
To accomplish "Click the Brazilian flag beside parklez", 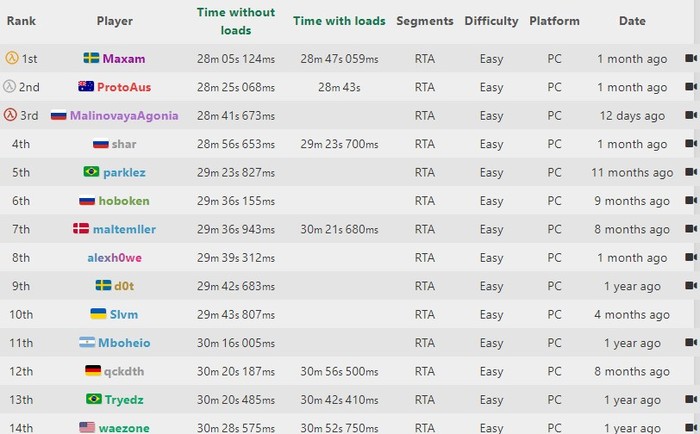I will (x=92, y=172).
